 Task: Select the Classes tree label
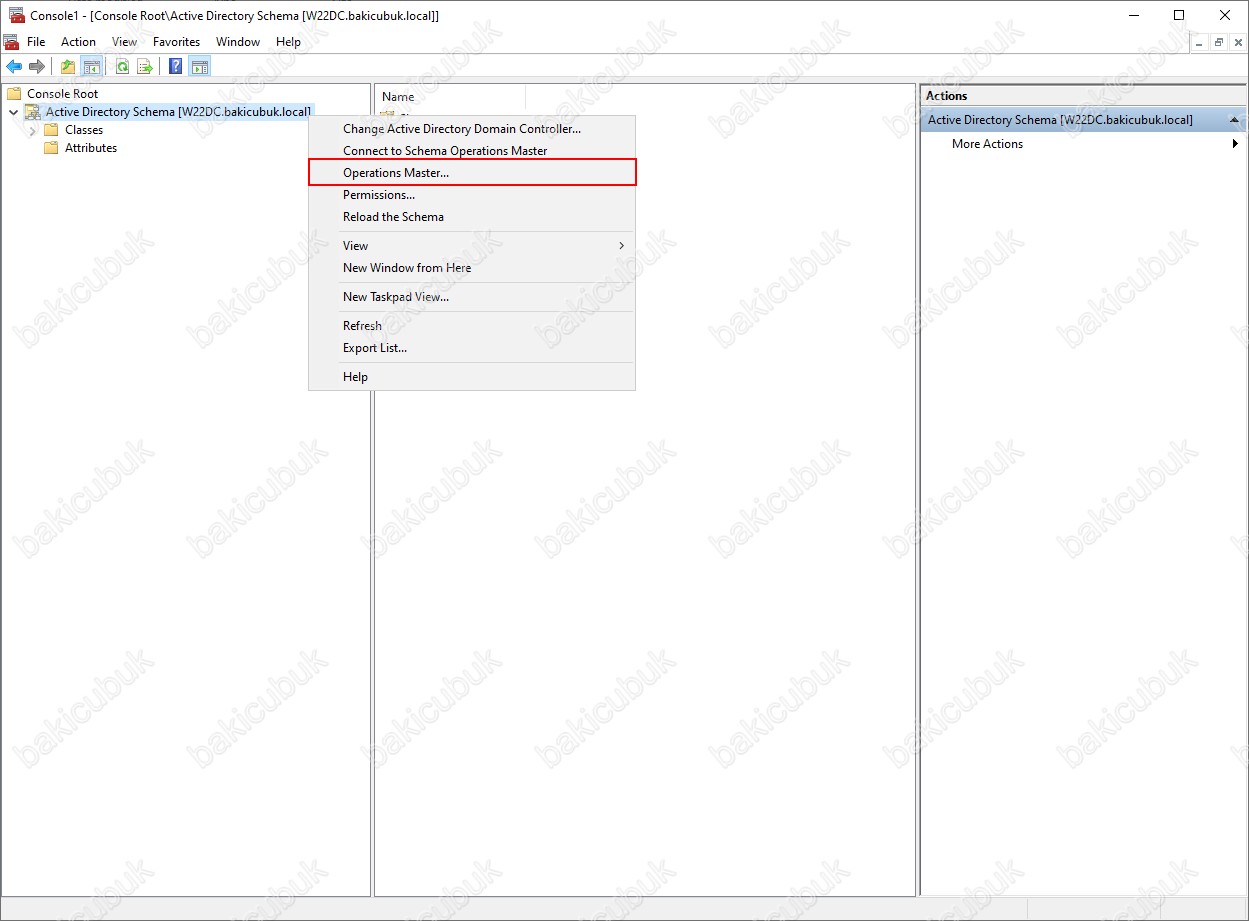[84, 130]
